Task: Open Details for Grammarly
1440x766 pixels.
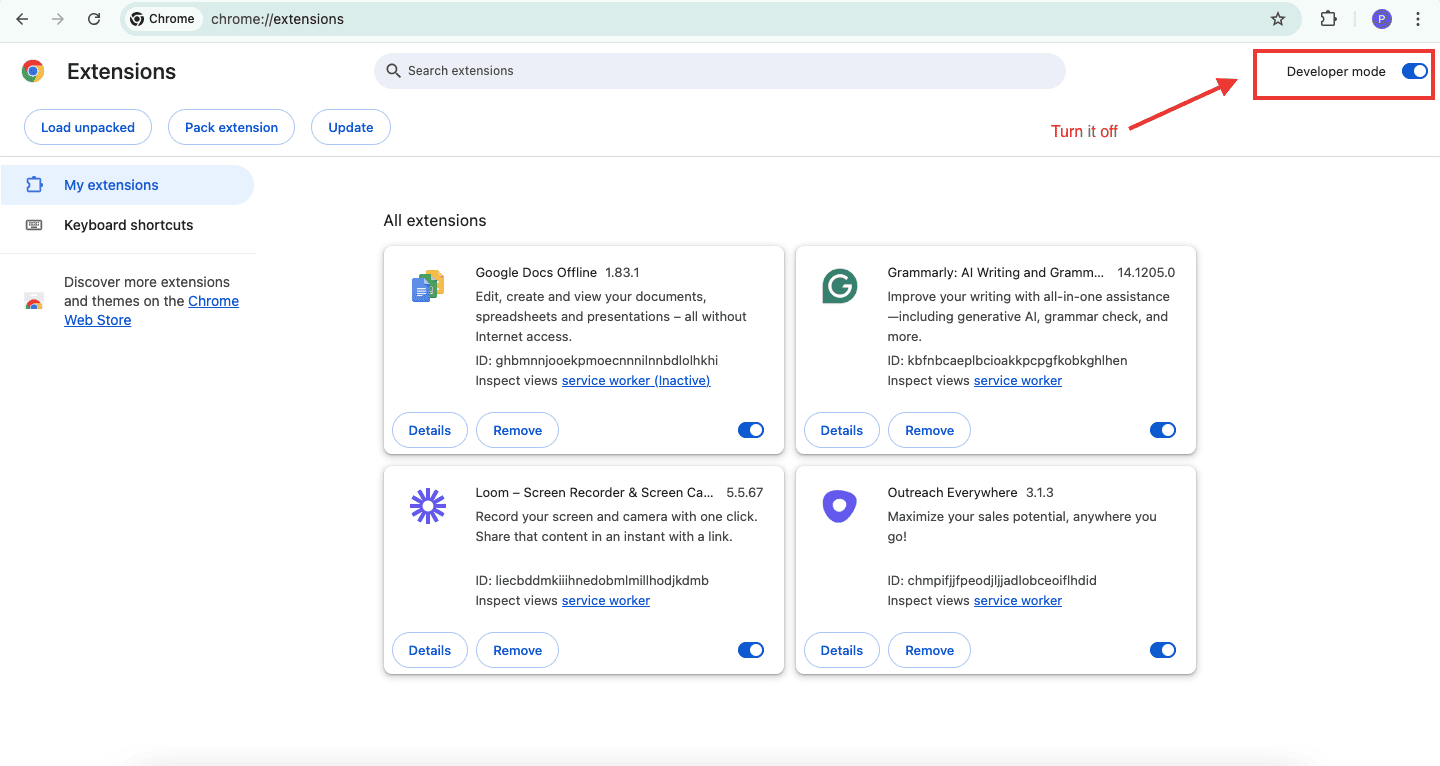Action: 842,430
